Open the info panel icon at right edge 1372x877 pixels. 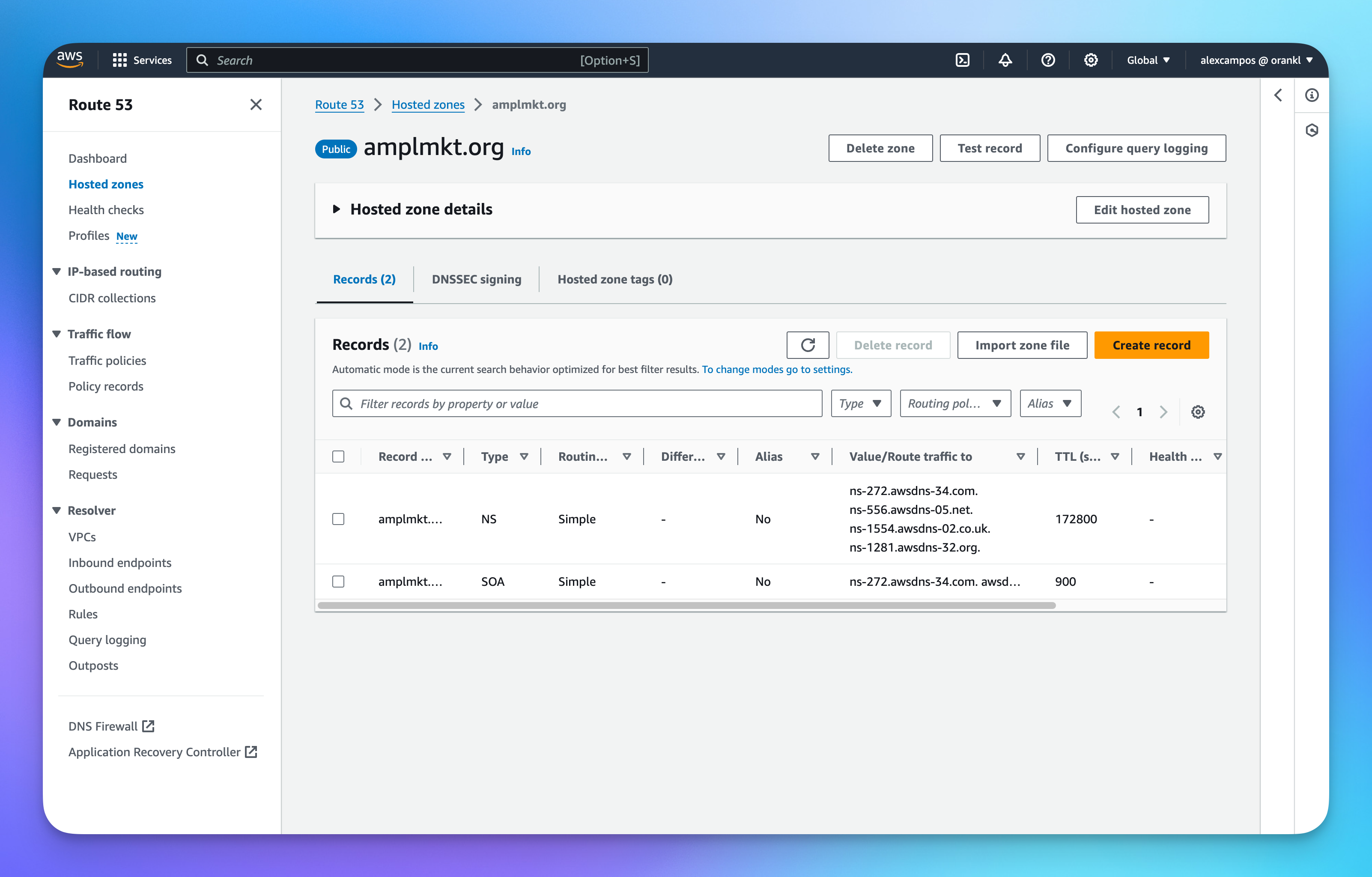[1312, 95]
